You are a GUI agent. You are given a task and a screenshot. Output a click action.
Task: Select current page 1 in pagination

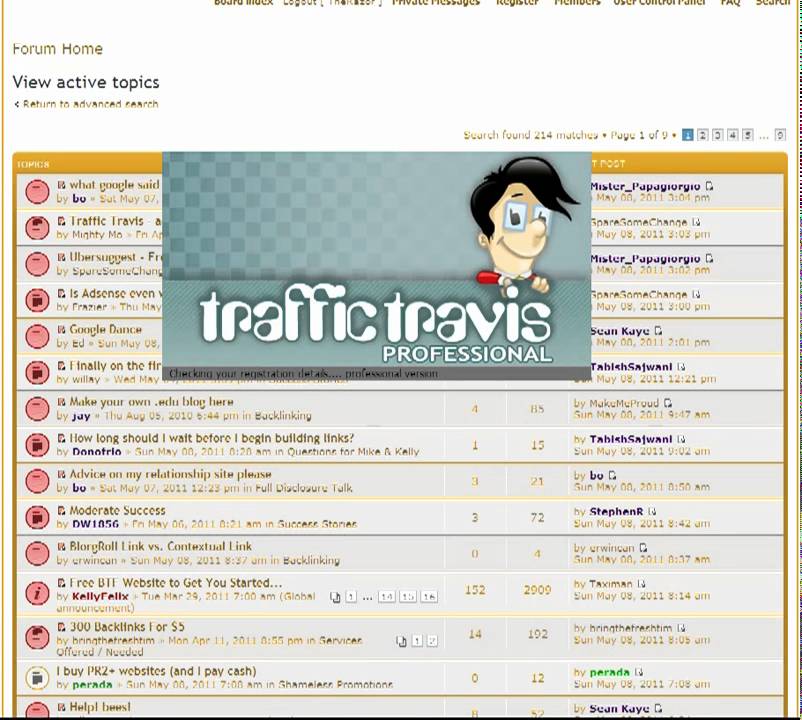point(688,135)
